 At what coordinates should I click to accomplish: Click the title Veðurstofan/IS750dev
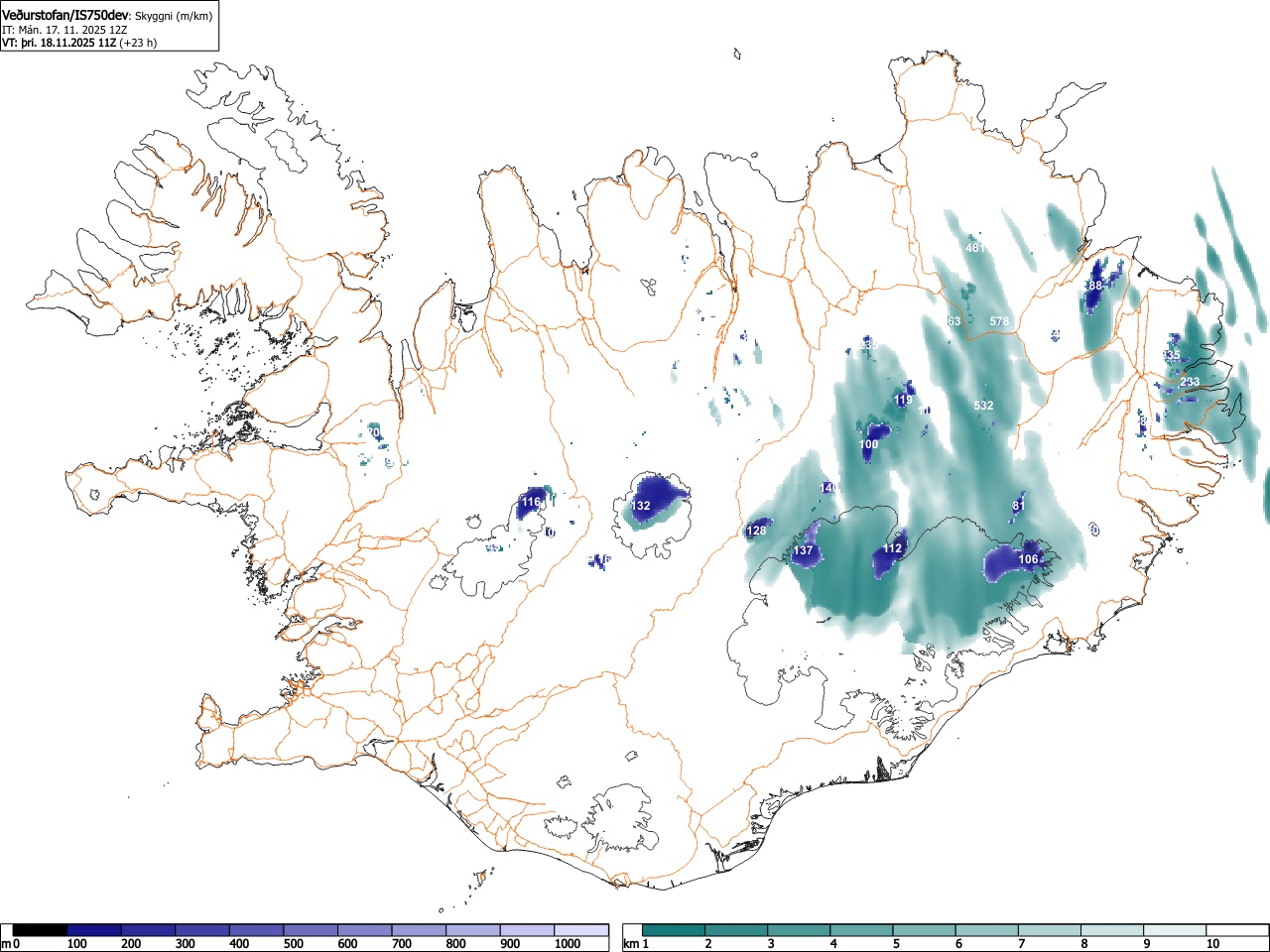[65, 15]
